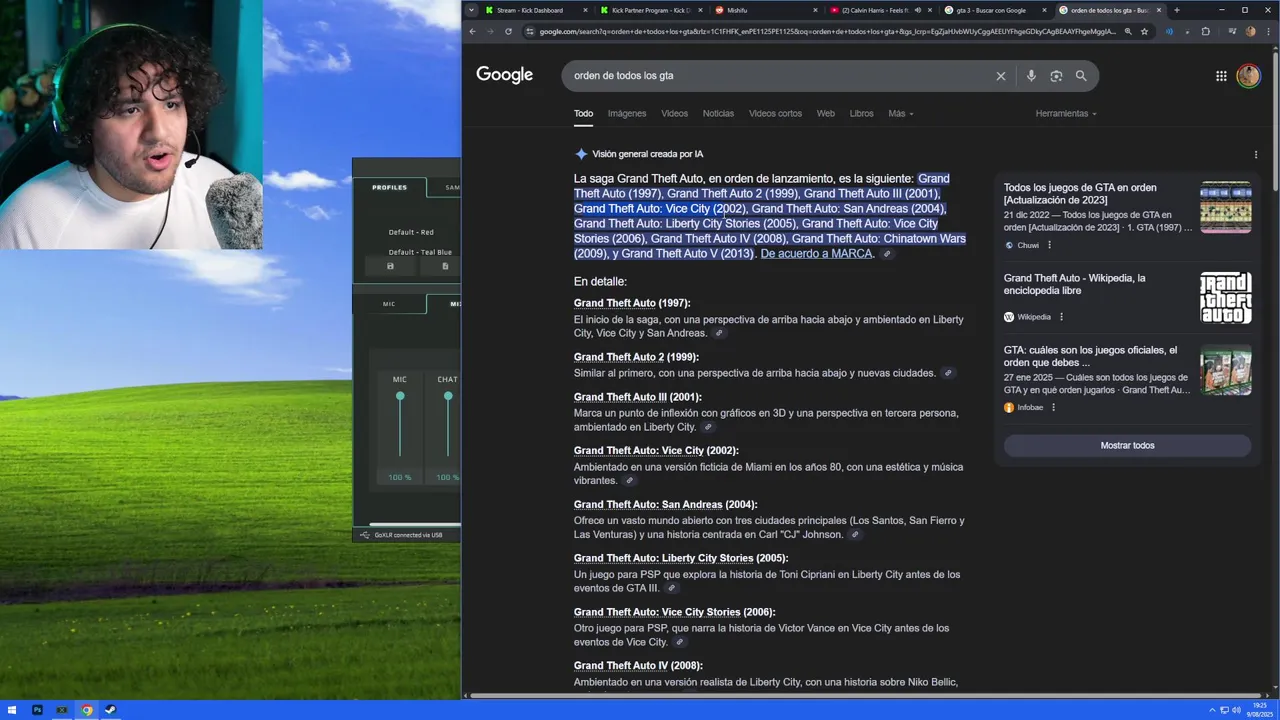Open three-dot menu next to Infobae source
1280x720 pixels.
tap(1053, 407)
